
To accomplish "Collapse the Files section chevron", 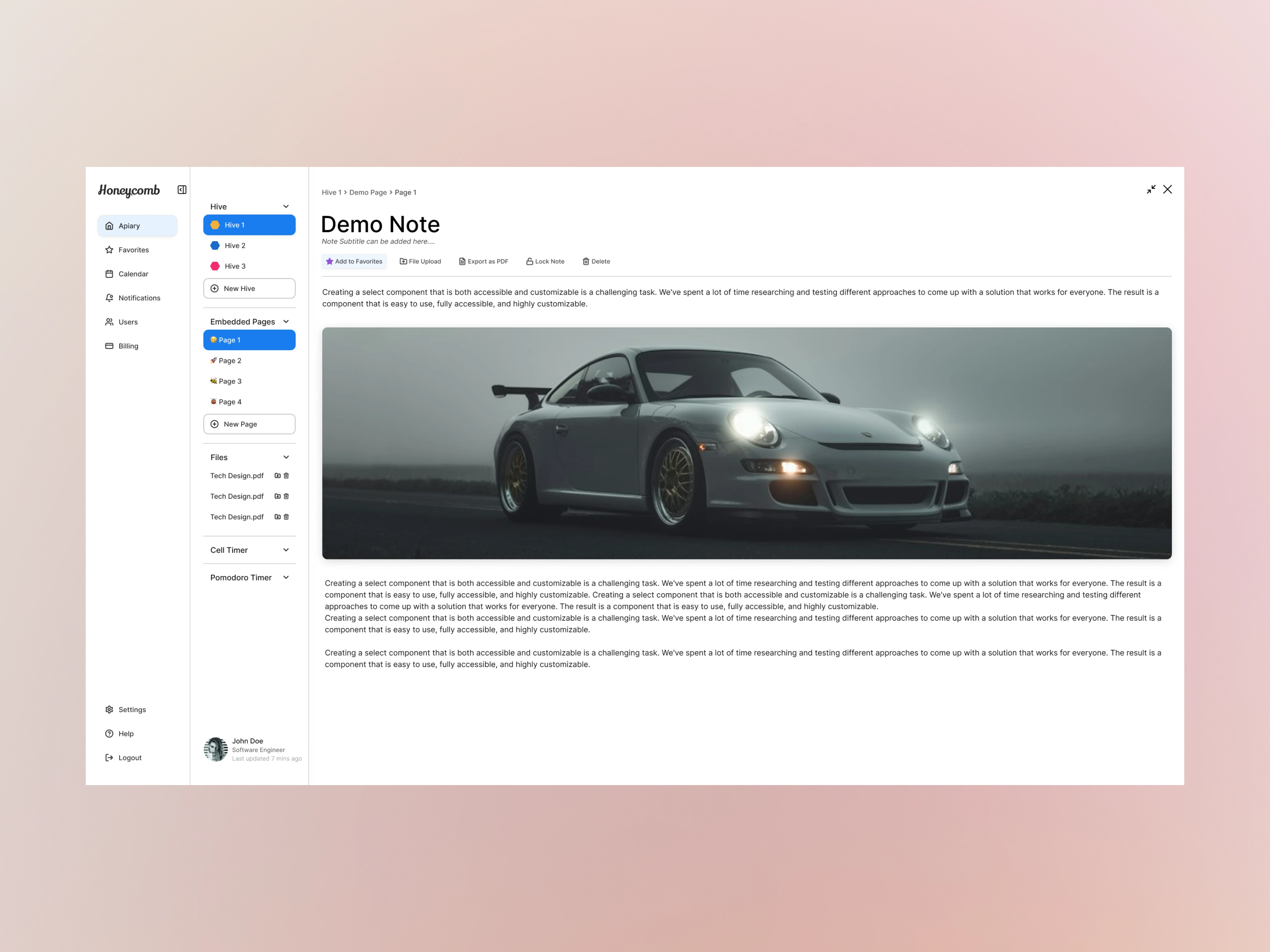I will tap(286, 457).
